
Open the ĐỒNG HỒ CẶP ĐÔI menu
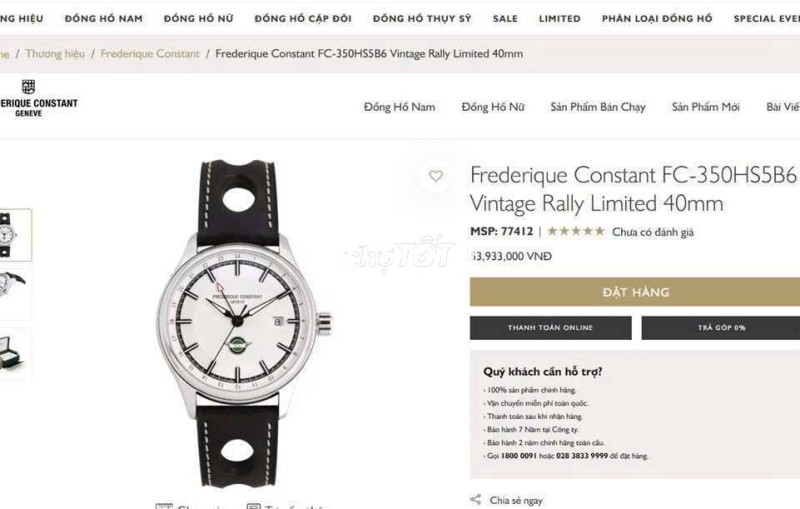303,19
